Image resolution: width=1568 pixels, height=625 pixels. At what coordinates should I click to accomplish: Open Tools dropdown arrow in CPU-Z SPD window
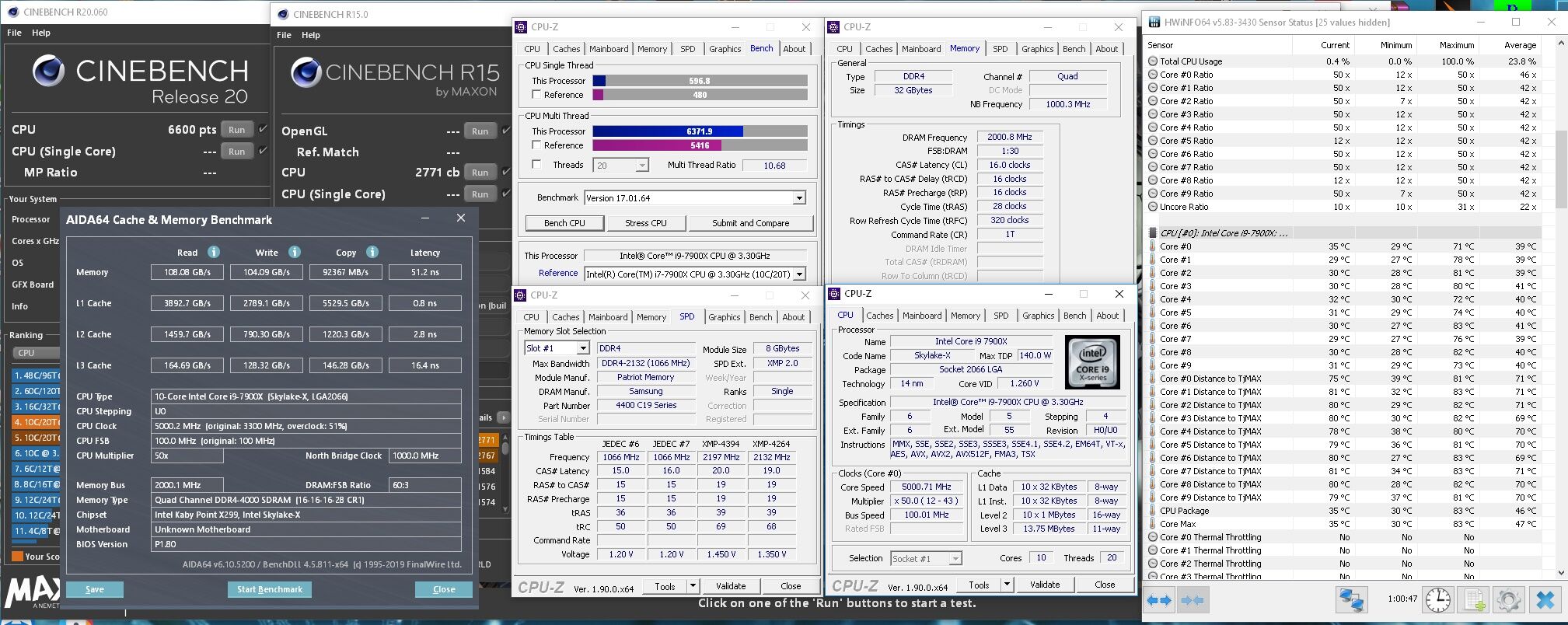[x=693, y=586]
